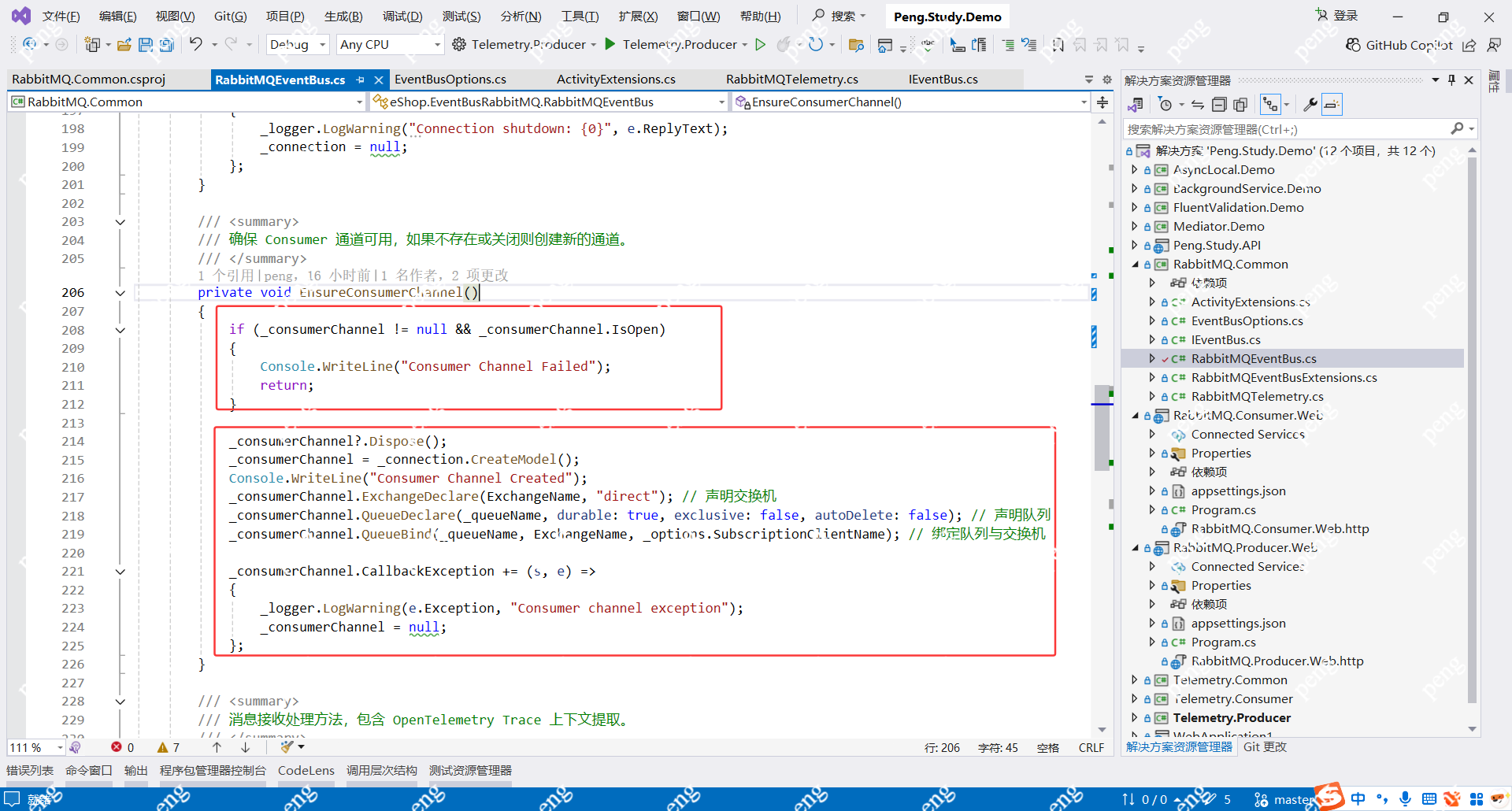The width and height of the screenshot is (1512, 811).
Task: Select RabbitMQEventBusExtensions.cs in Solution Explorer
Action: pos(1284,378)
